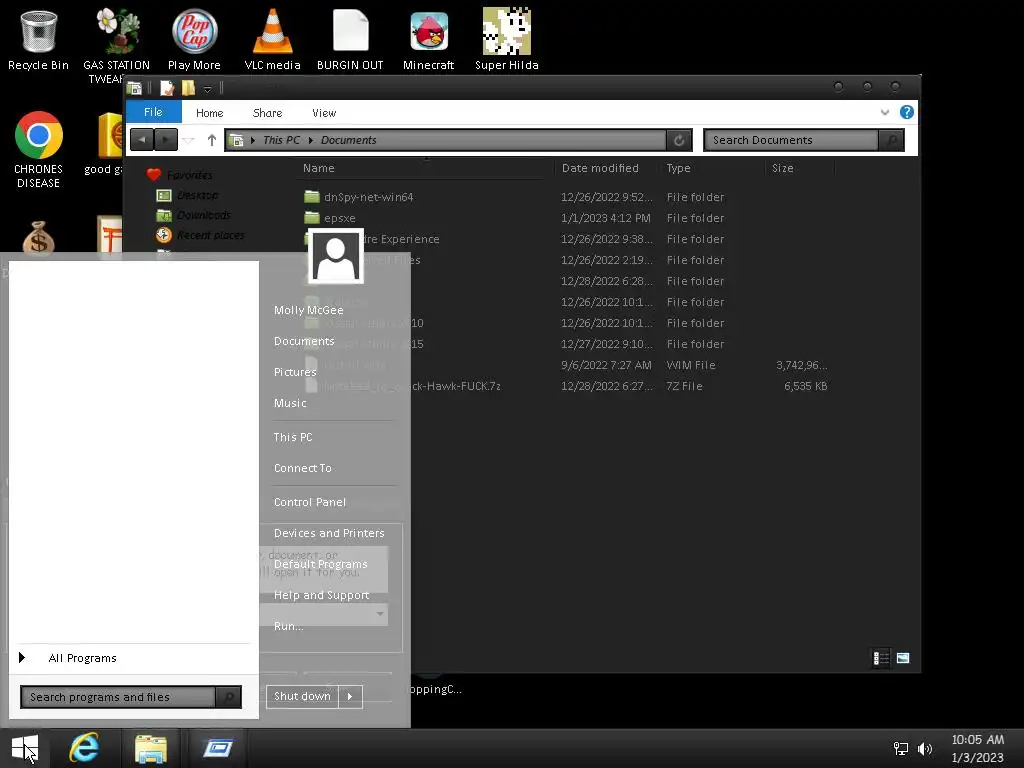
Task: Click the Explorer refresh button
Action: point(679,140)
